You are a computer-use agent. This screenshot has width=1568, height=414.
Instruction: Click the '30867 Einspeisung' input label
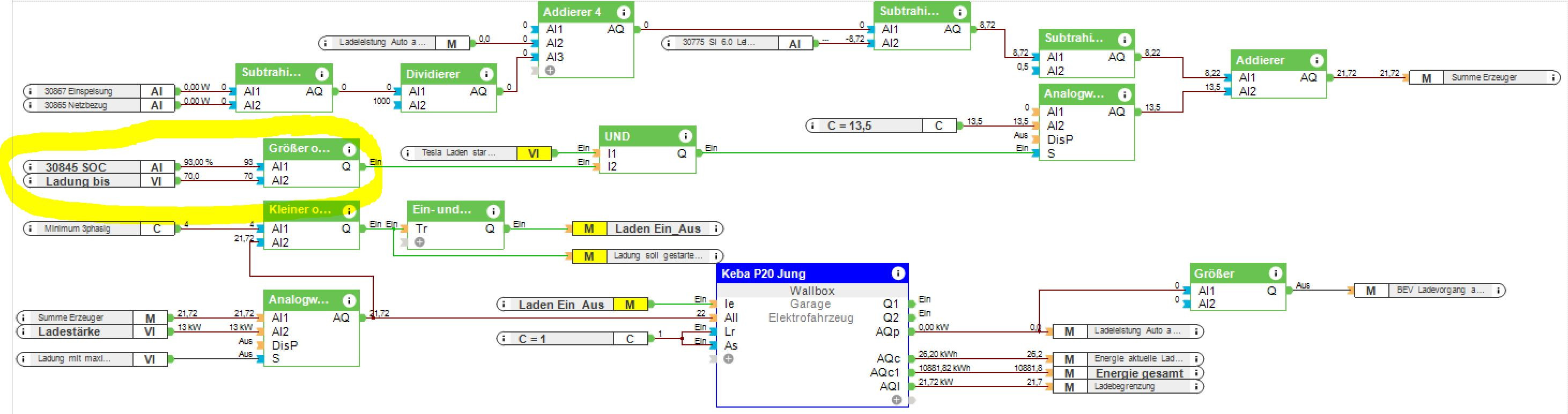pyautogui.click(x=78, y=91)
